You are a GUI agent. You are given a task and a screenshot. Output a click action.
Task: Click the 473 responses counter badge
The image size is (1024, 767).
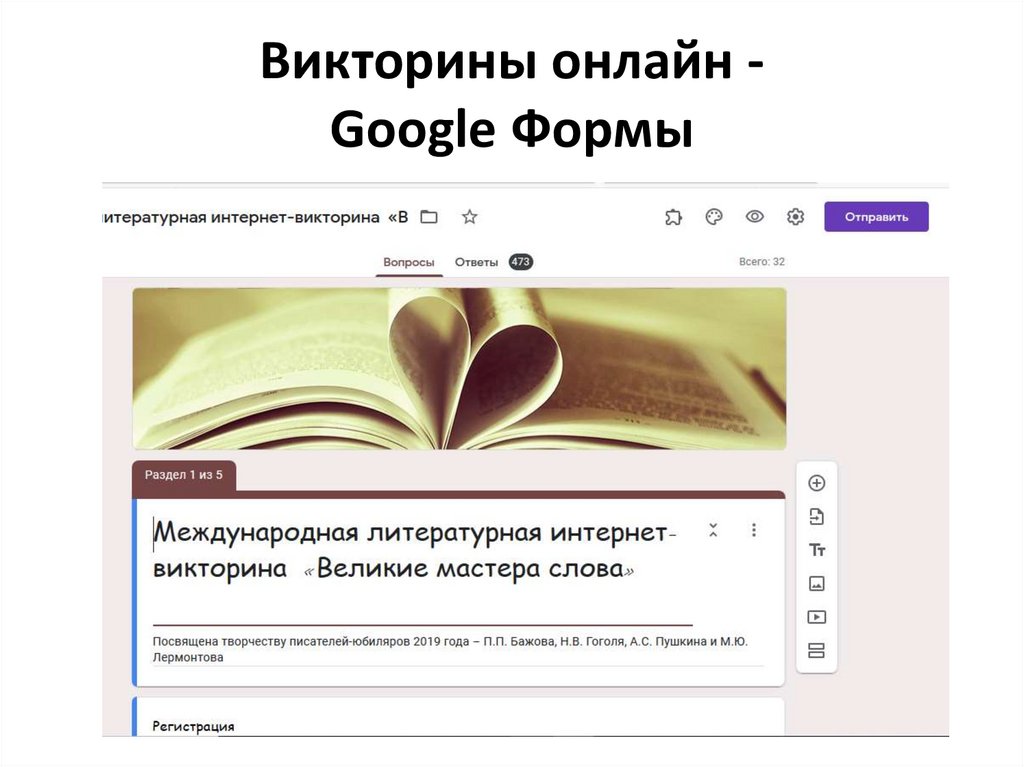coord(522,261)
